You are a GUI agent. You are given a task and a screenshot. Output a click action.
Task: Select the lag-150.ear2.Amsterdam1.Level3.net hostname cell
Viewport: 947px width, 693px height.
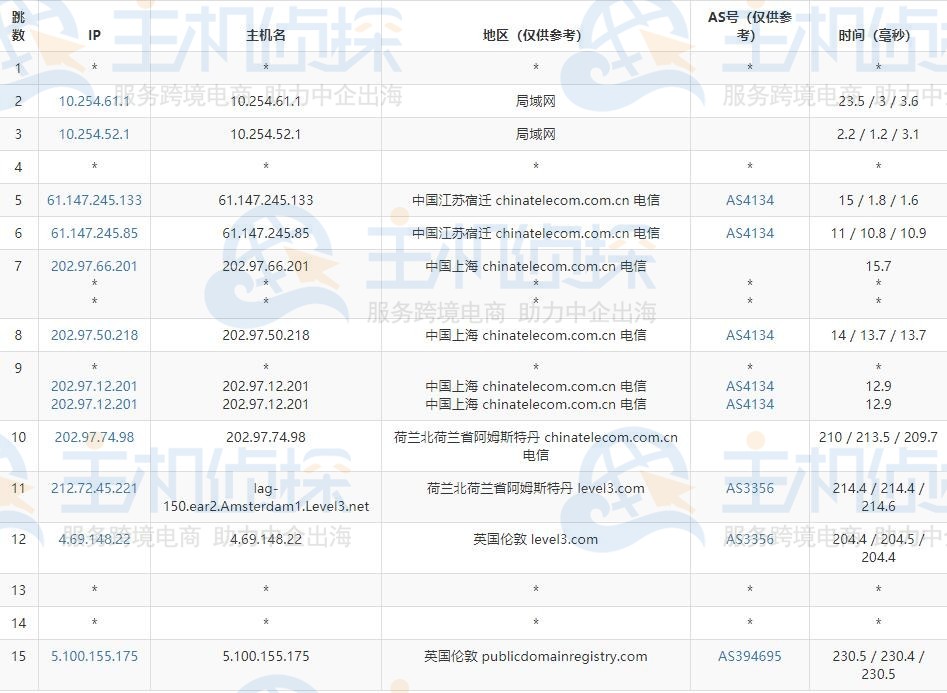264,498
